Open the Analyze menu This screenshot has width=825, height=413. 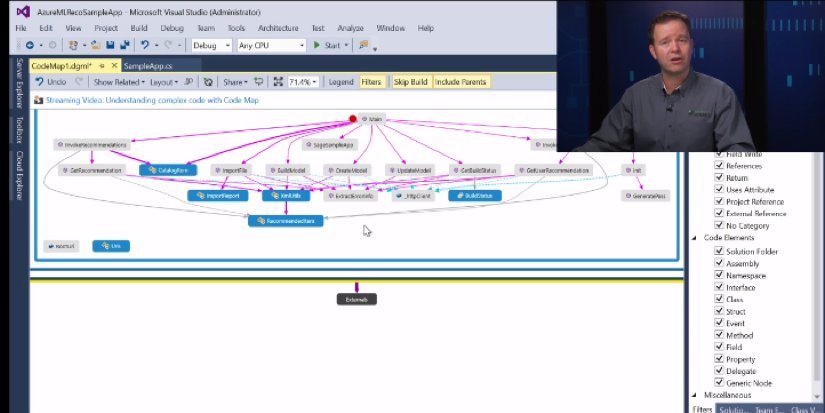tap(350, 28)
